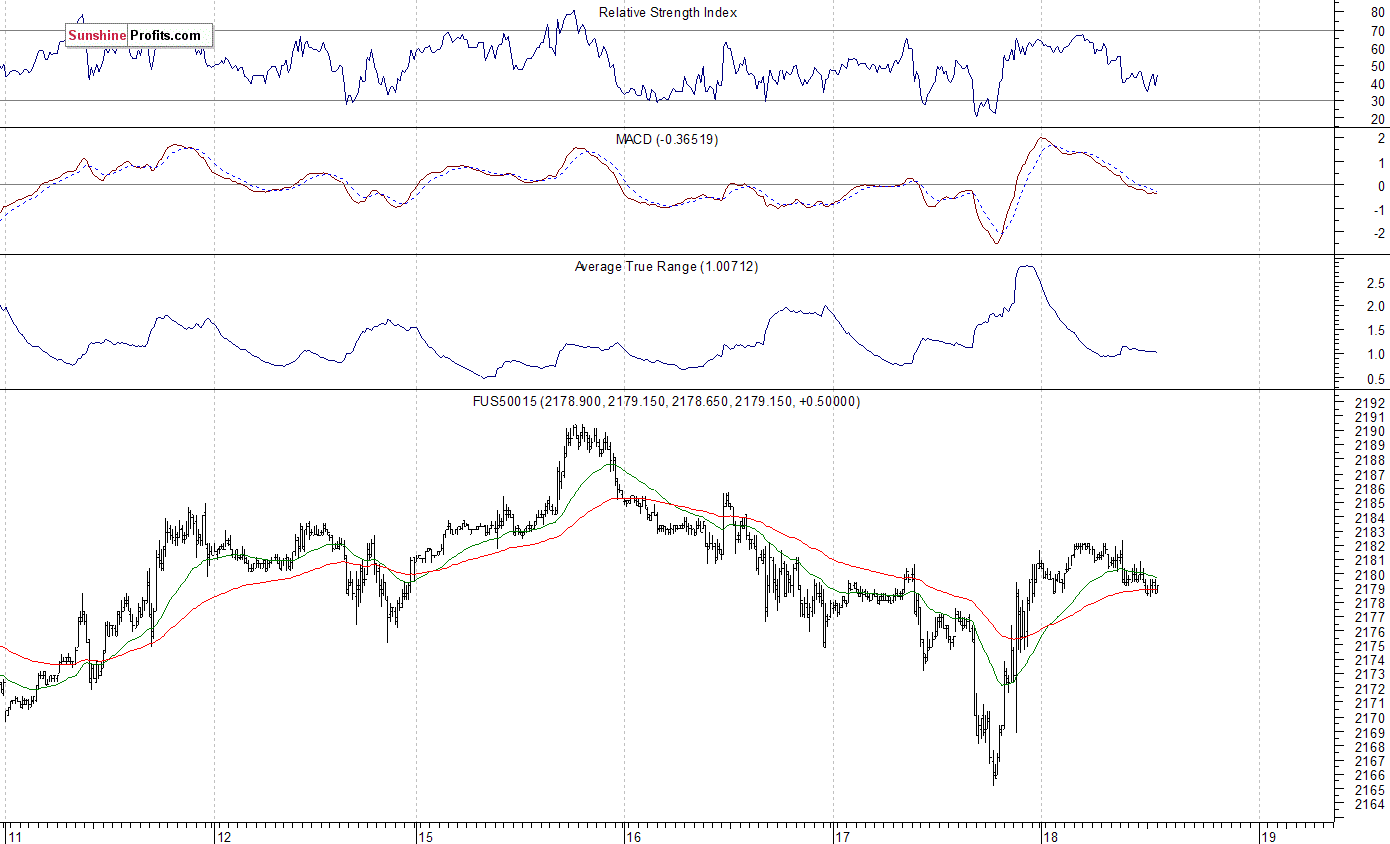Click the 2166 price axis label
Viewport: 1390px width, 844px height.
click(x=1369, y=776)
